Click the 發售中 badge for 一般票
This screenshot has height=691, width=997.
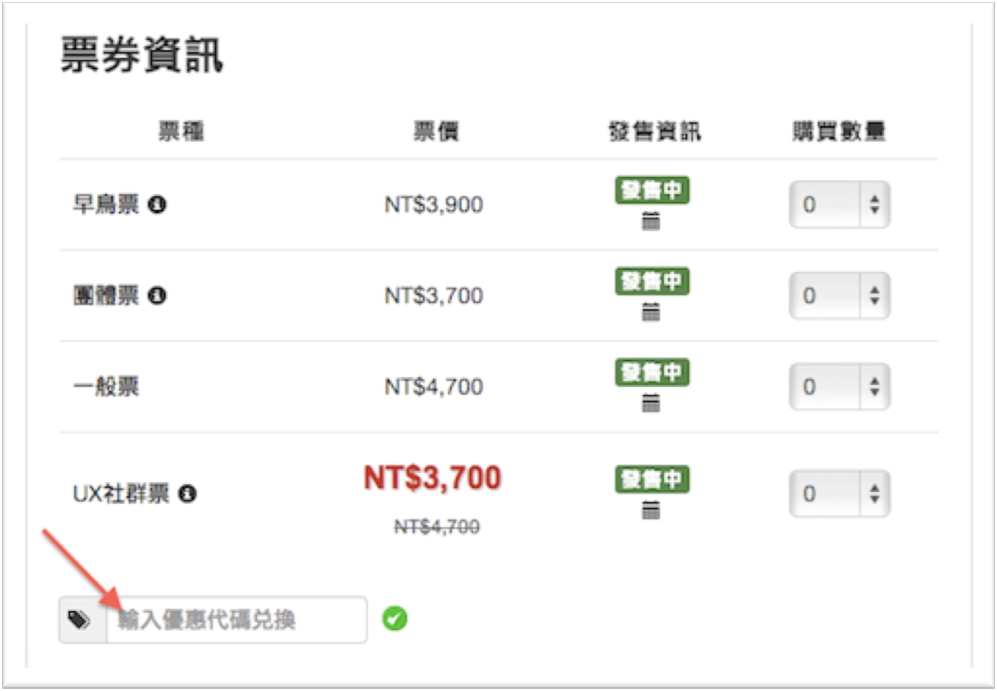652,373
